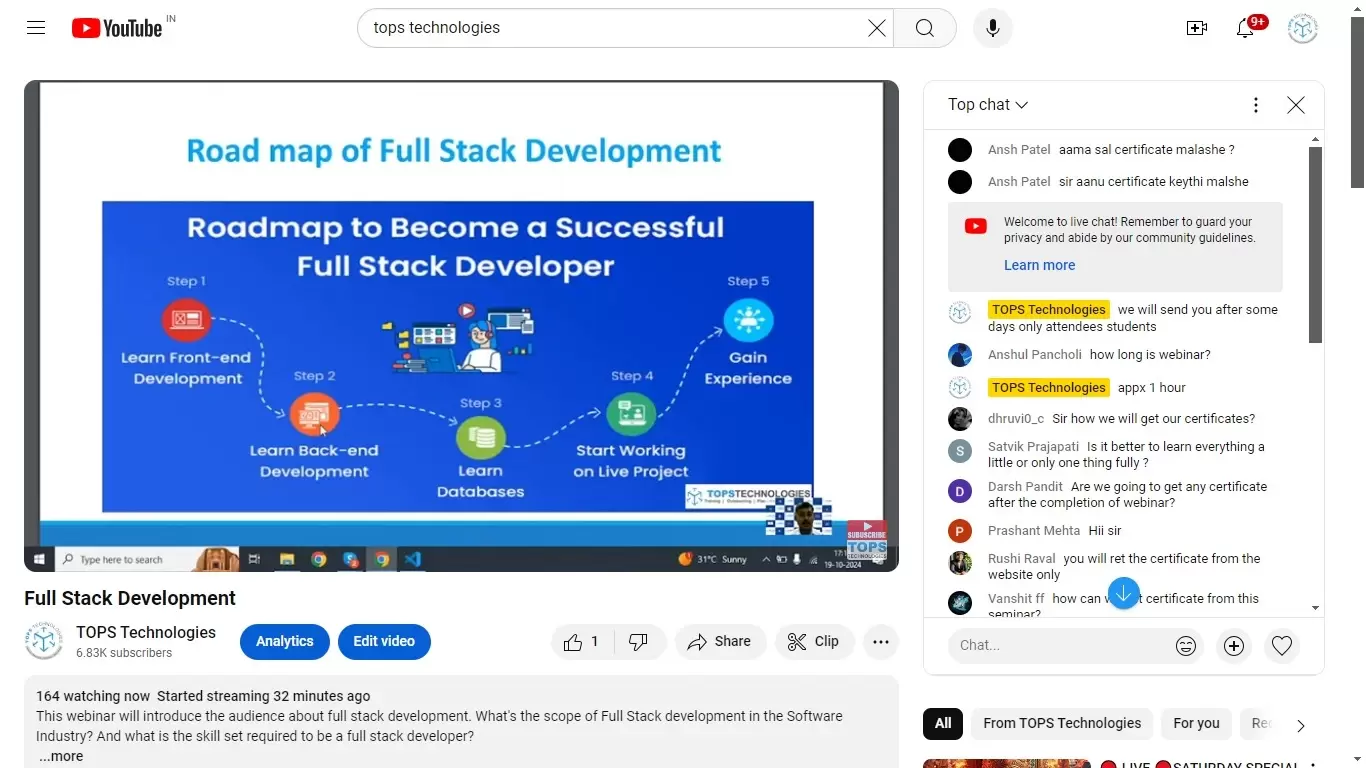1366x768 pixels.
Task: Select the All filter chip
Action: [x=943, y=724]
